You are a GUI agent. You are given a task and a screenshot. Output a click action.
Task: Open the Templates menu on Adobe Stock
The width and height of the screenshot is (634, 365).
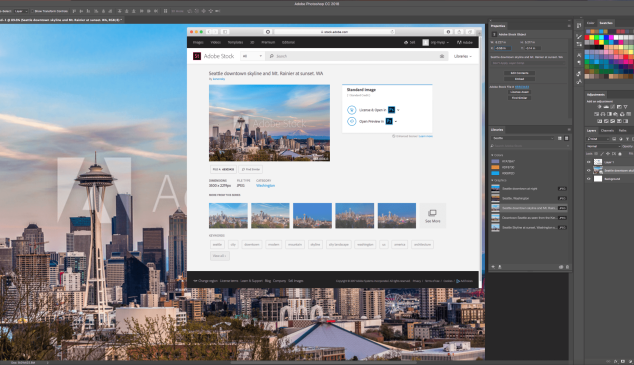(235, 42)
